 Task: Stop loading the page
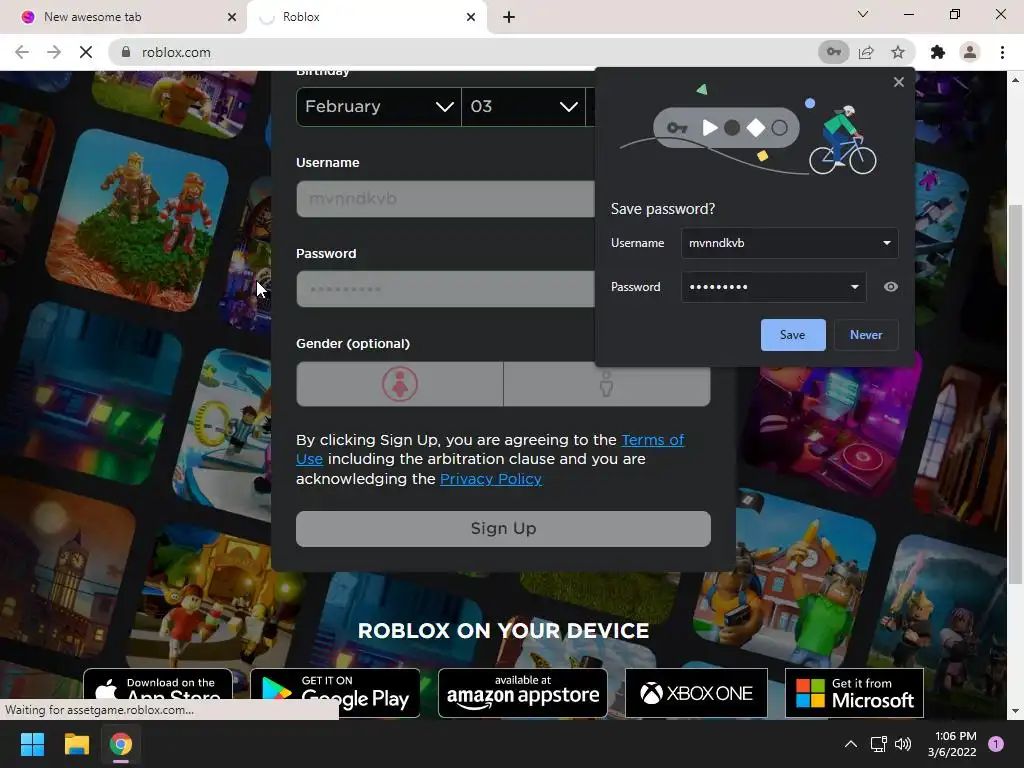point(86,52)
